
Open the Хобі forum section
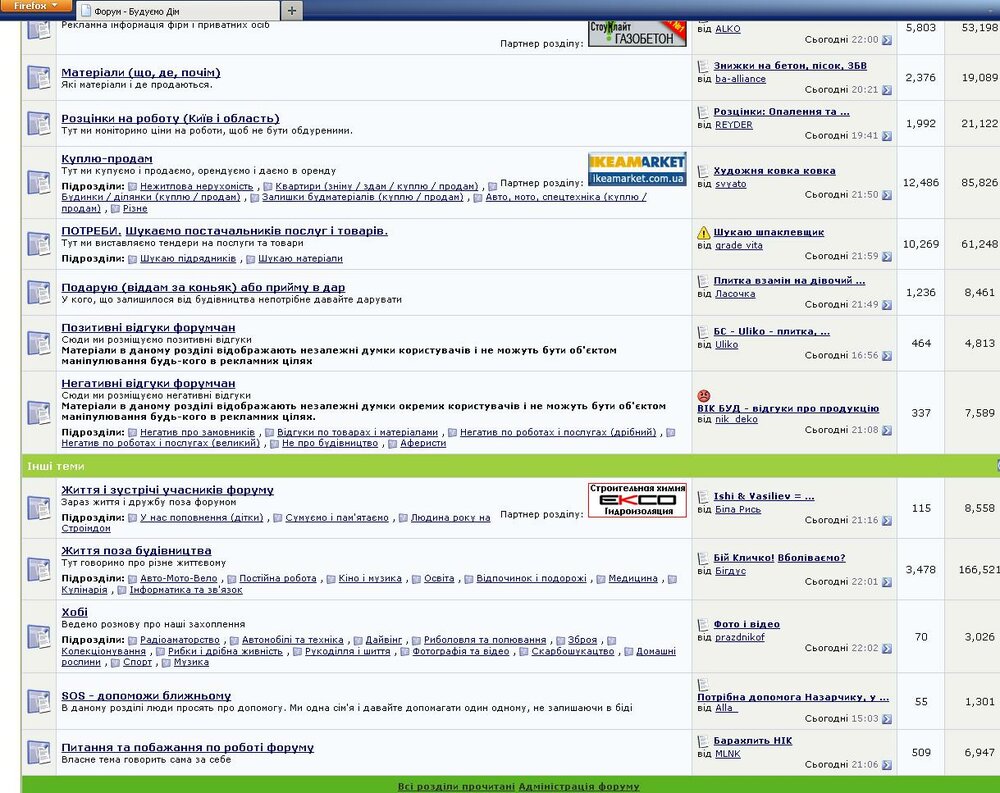(74, 611)
